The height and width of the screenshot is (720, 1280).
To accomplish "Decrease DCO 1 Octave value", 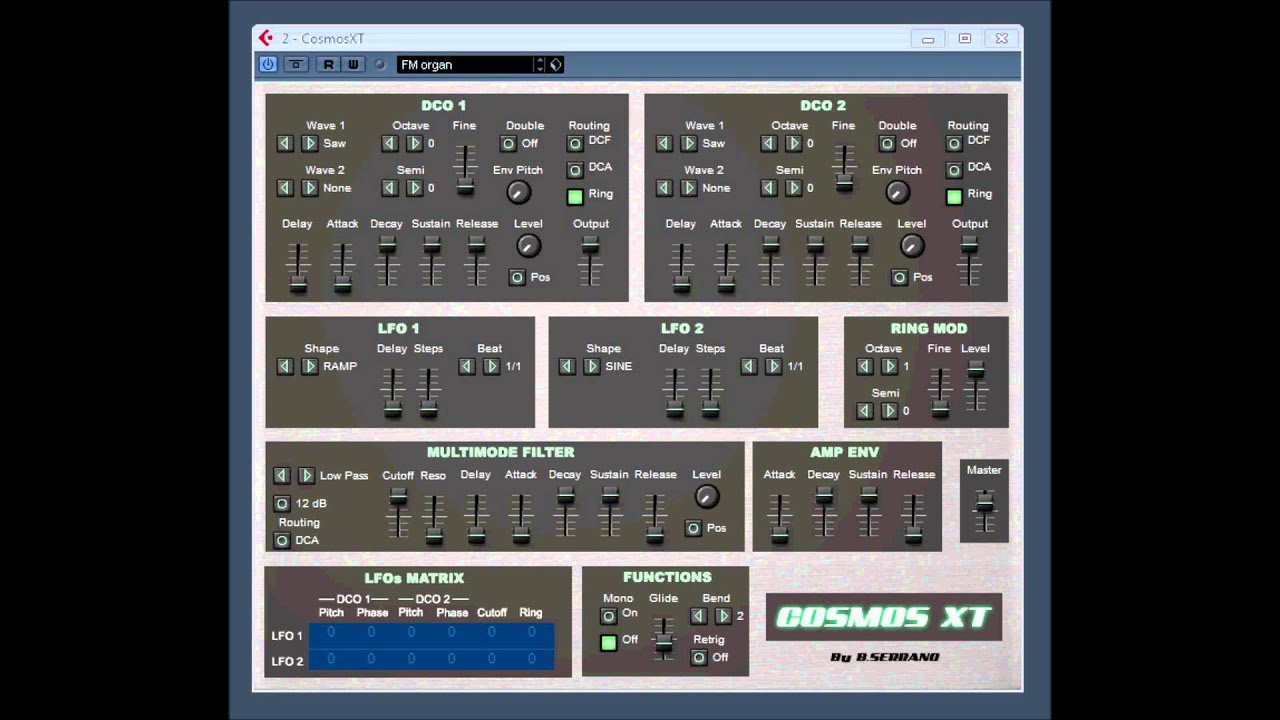I will pyautogui.click(x=390, y=143).
